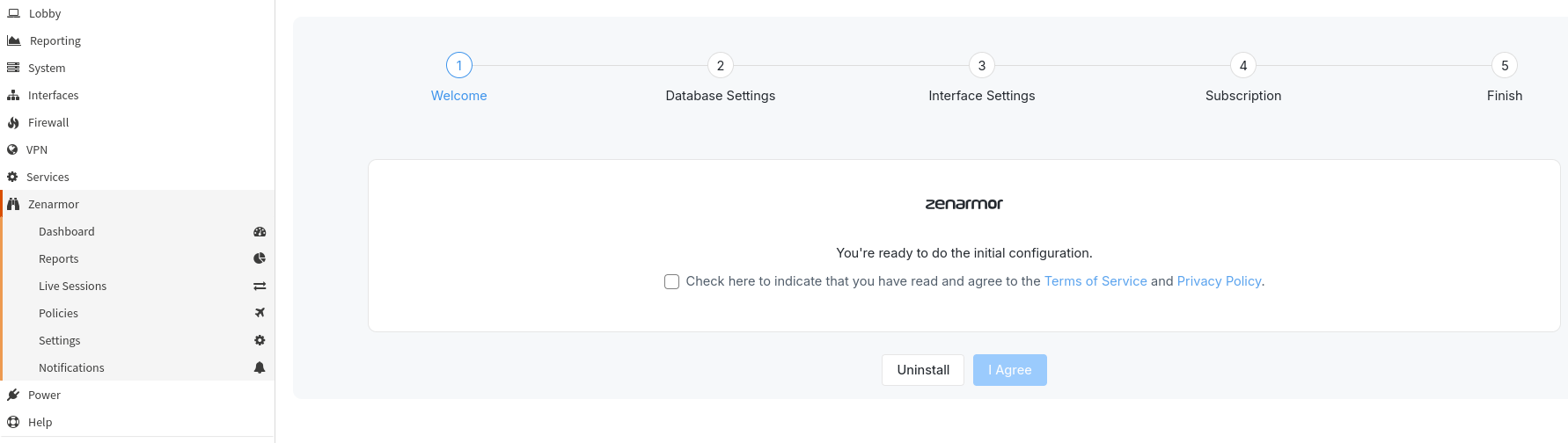The width and height of the screenshot is (1568, 443).
Task: Click the Dashboard gauge icon
Action: point(260,232)
